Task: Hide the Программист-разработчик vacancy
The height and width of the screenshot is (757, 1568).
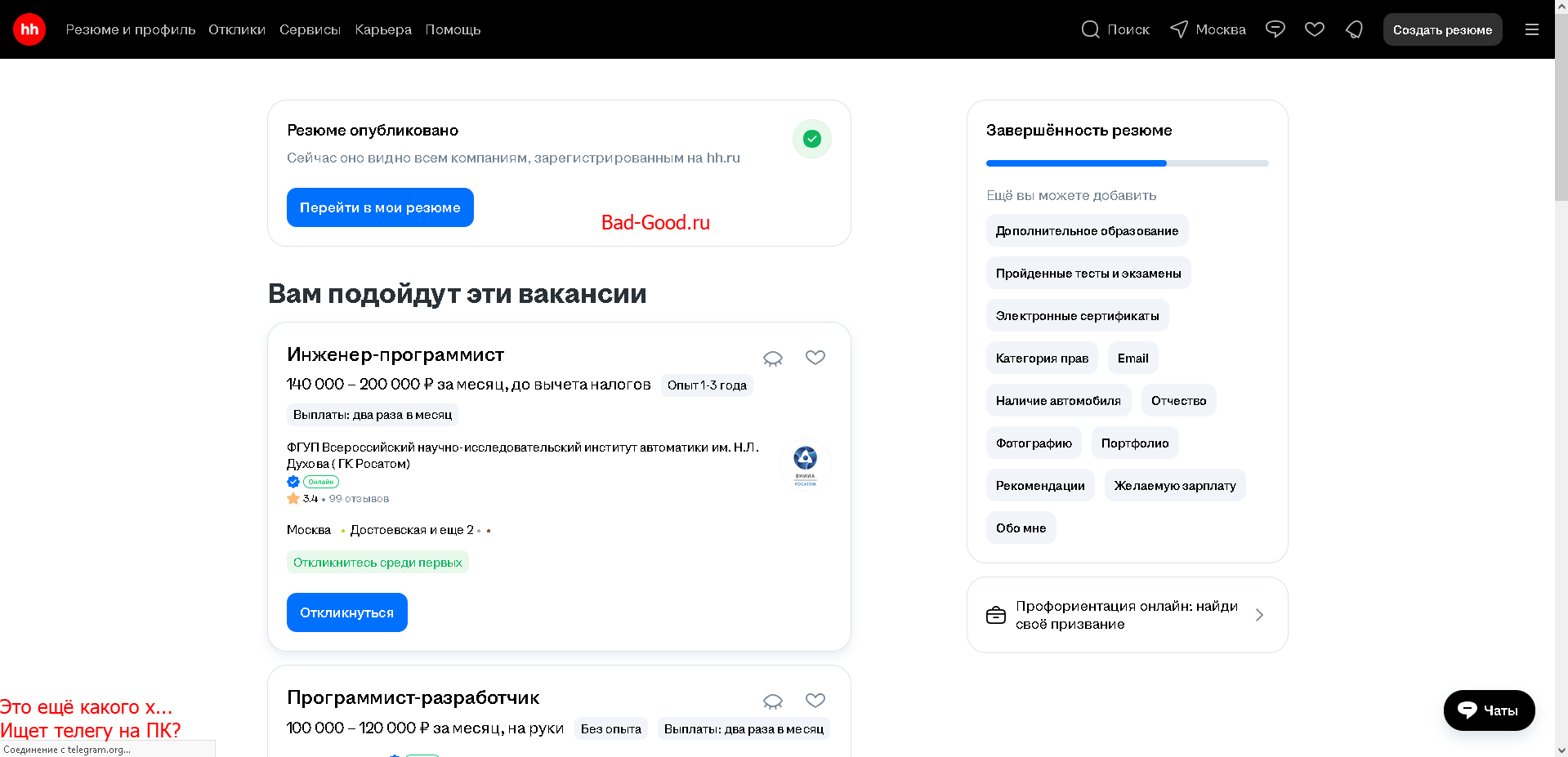Action: (772, 701)
